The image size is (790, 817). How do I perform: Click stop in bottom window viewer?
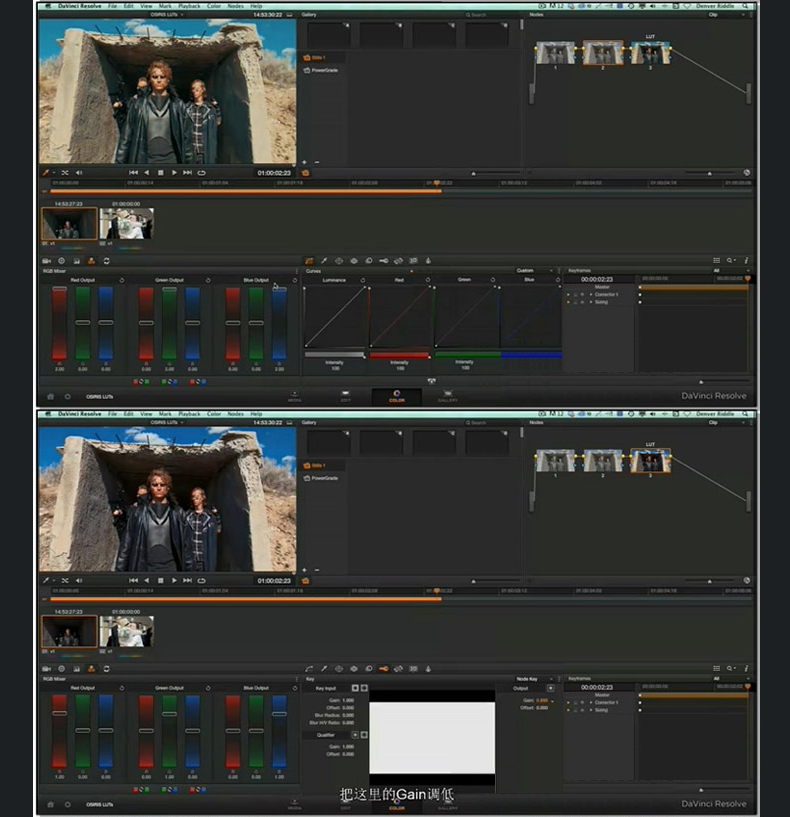161,580
